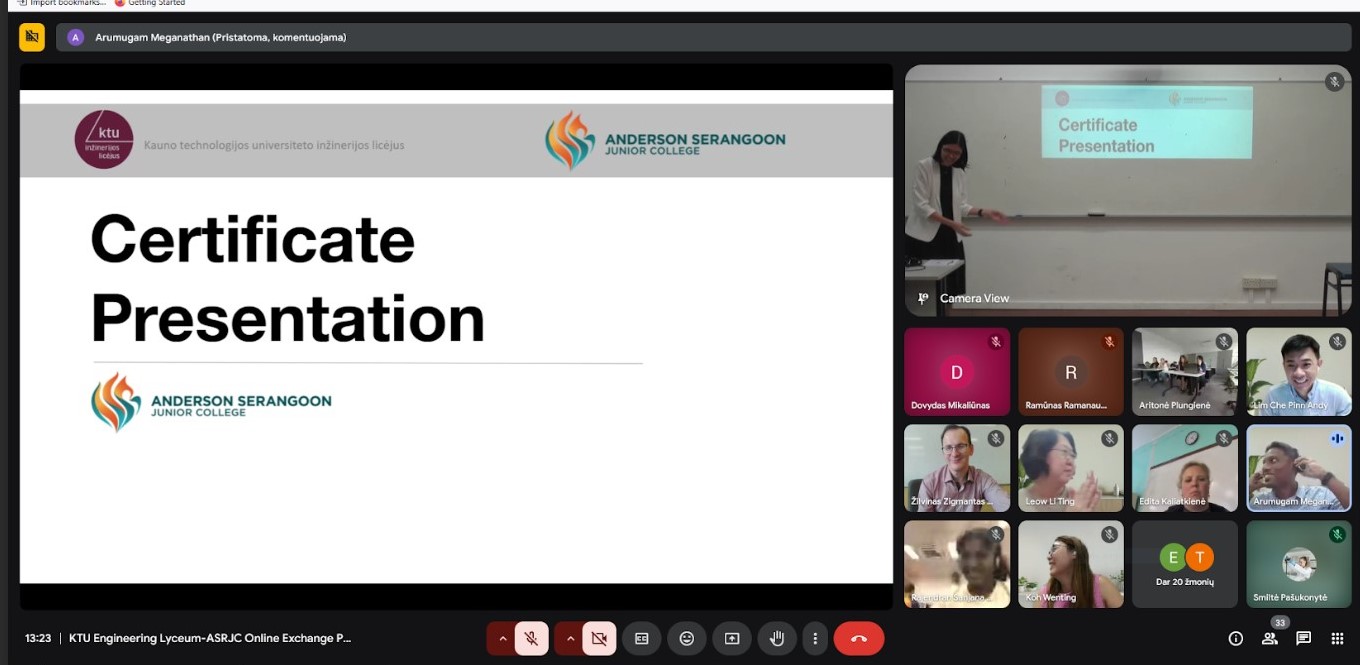Select Edita Kaliatkienė participant tile
The image size is (1360, 665).
1185,468
